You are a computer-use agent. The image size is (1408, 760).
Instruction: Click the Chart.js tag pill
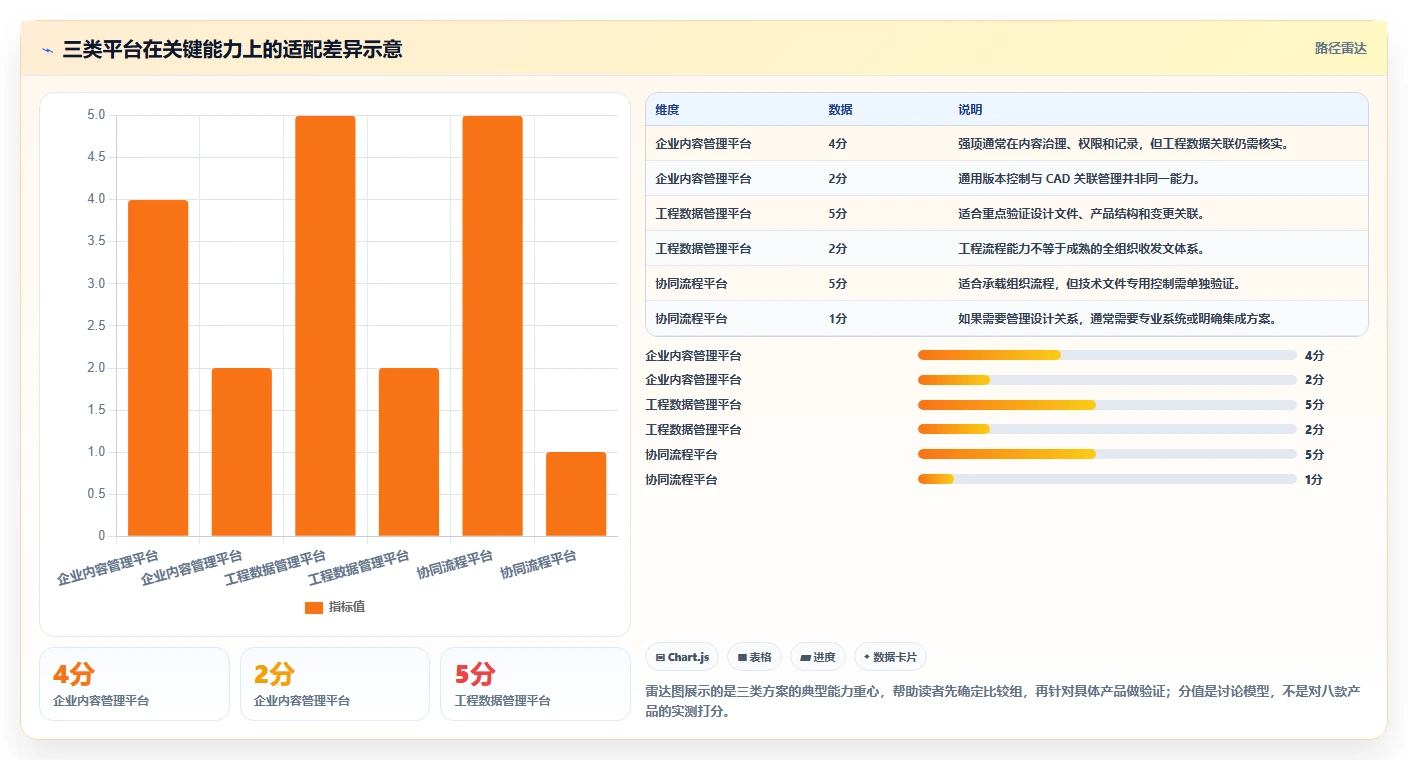pos(682,657)
